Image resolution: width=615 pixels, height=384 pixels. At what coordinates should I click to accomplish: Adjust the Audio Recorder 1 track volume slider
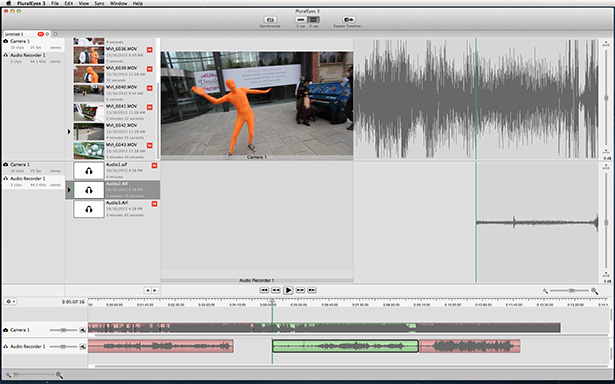63,347
